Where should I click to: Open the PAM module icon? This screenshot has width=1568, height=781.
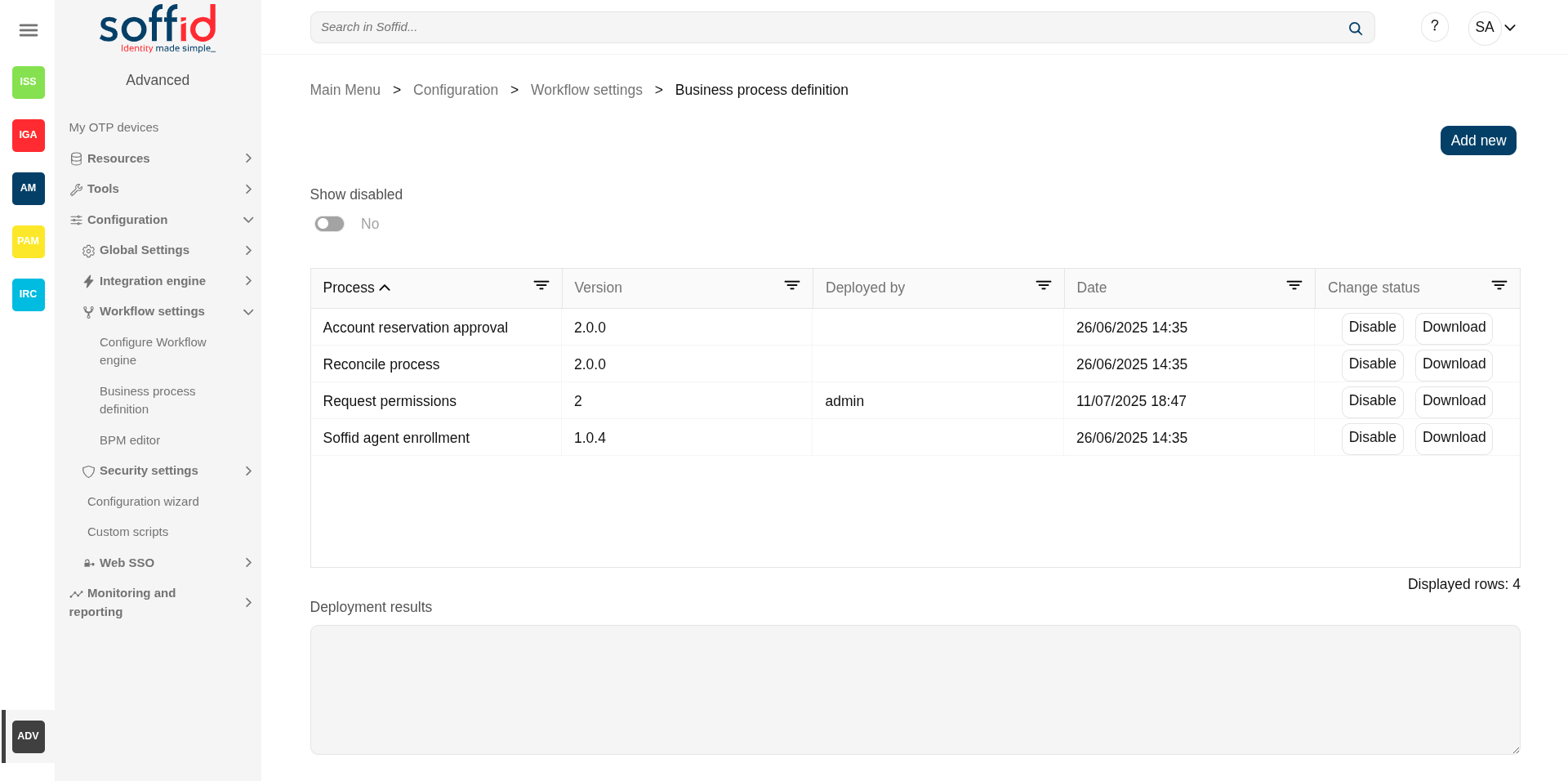[x=29, y=242]
